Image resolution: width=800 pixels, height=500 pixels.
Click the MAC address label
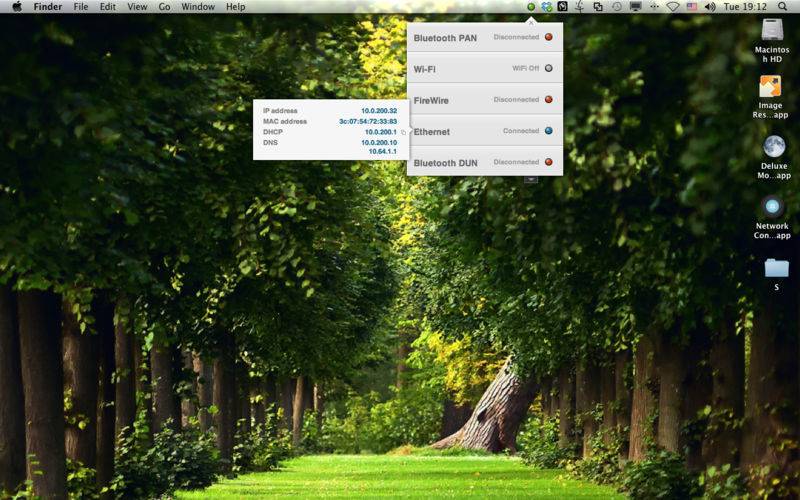tap(285, 121)
